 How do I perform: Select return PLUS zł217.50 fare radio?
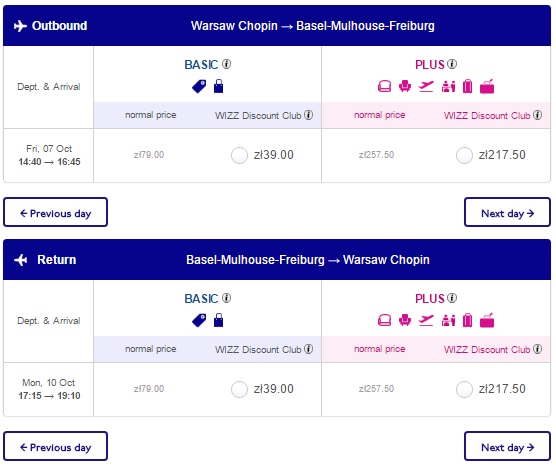[464, 389]
